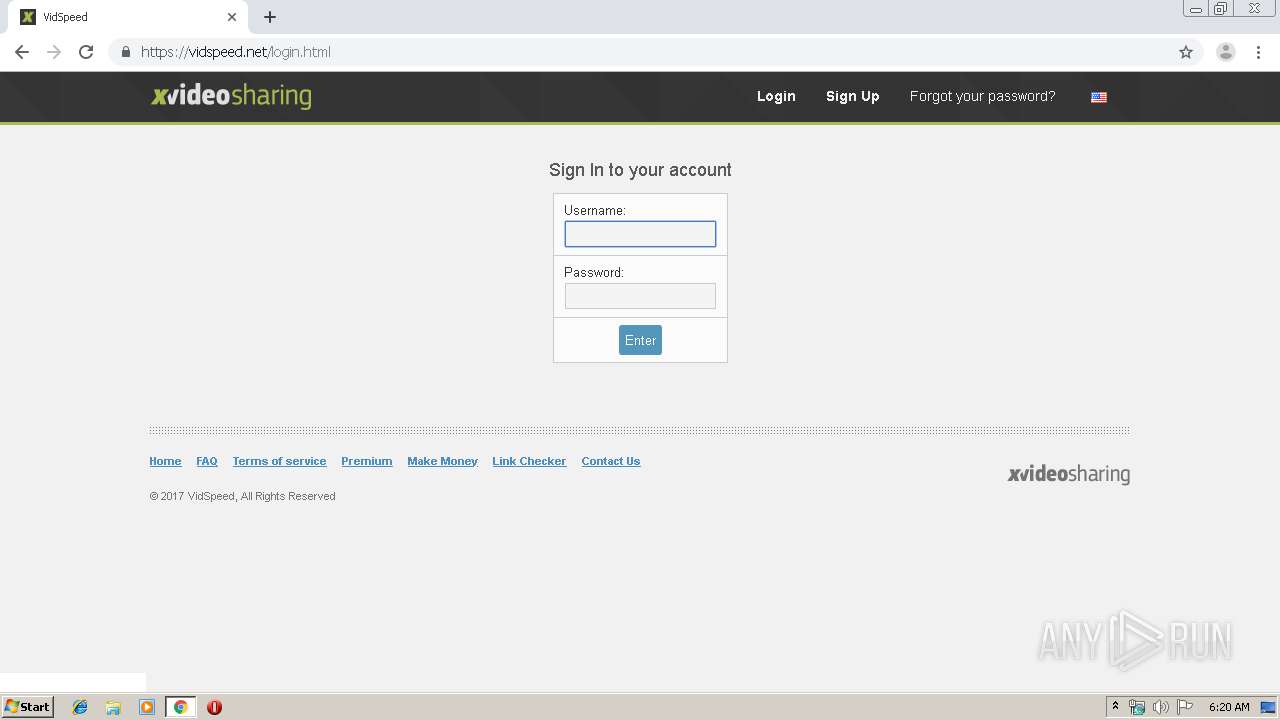Screen dimensions: 1280x720
Task: Click the padlock site info icon
Action: coord(125,52)
